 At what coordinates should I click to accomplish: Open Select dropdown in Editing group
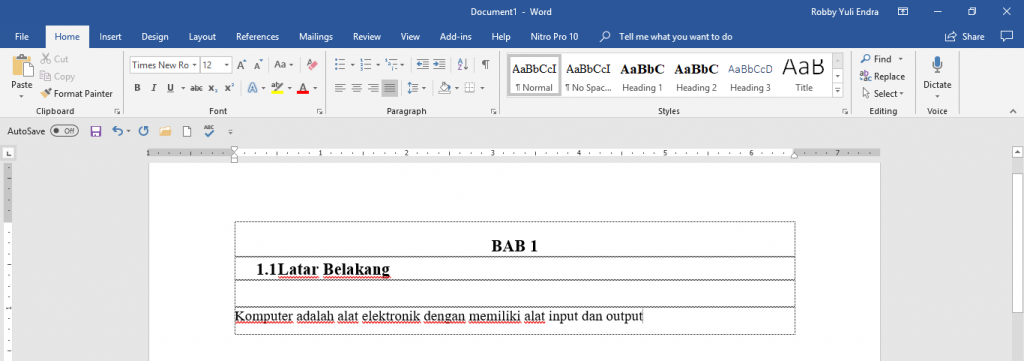[883, 93]
